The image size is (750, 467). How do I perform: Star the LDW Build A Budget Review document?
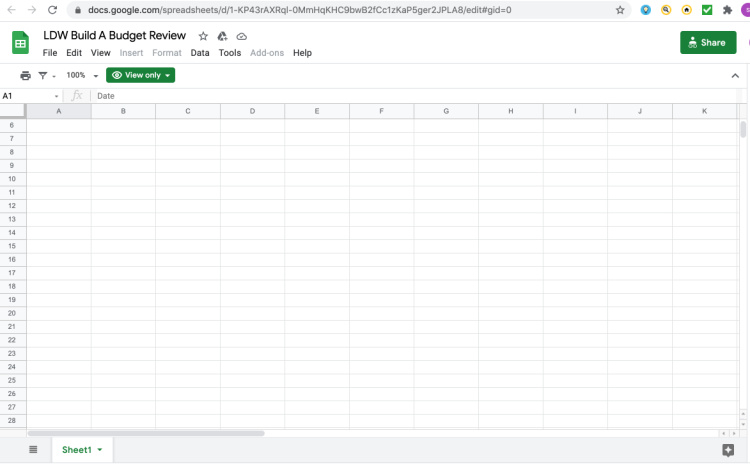204,36
